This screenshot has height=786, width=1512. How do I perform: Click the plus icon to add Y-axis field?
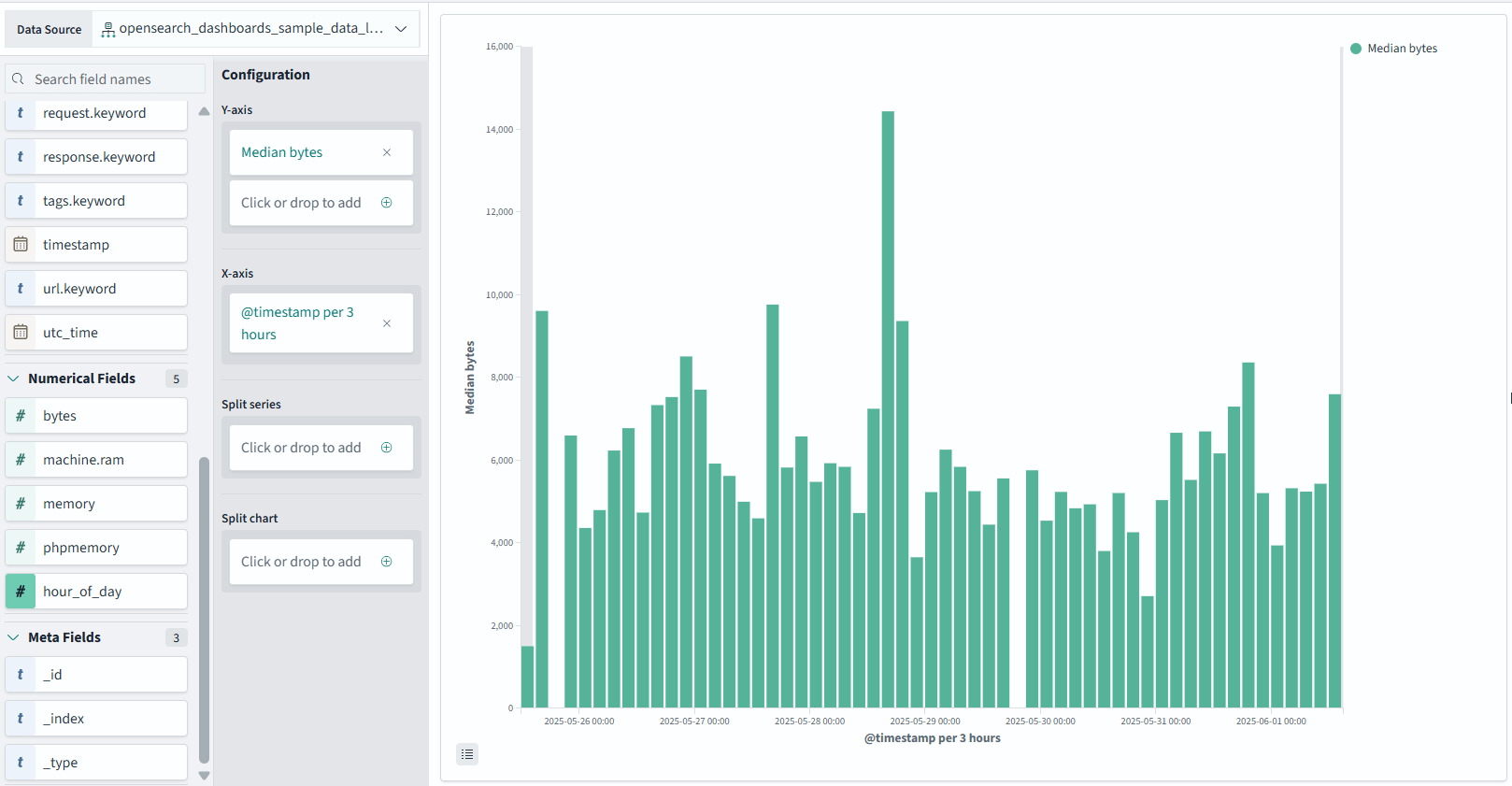click(387, 203)
